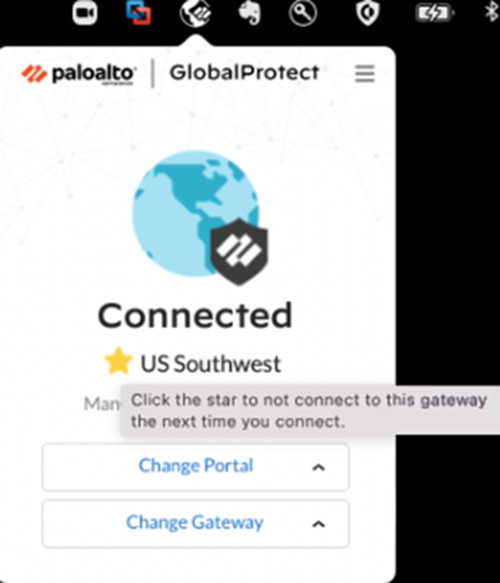This screenshot has height=583, width=500.
Task: Expand the Change Gateway chevron arrow
Action: (x=318, y=524)
